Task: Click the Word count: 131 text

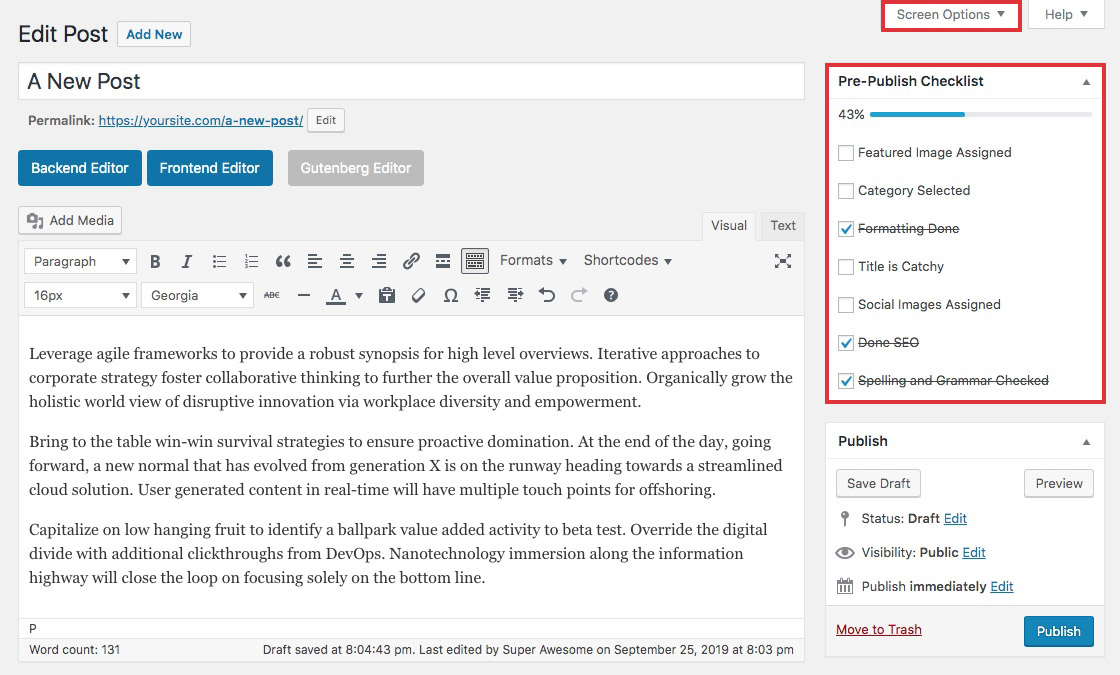Action: (x=74, y=650)
